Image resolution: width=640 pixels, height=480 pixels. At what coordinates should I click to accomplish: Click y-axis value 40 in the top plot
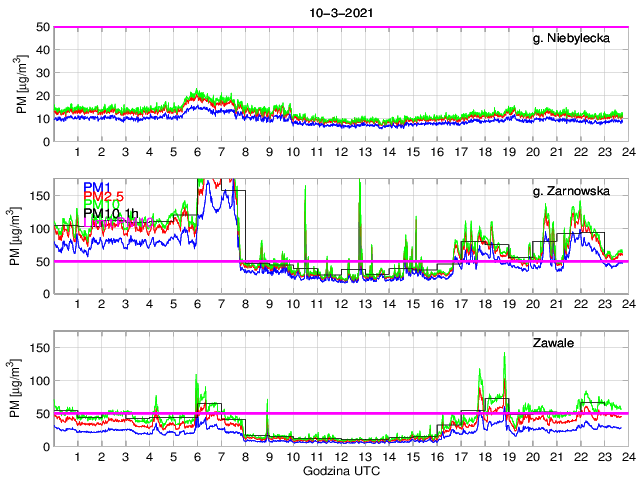point(43,50)
